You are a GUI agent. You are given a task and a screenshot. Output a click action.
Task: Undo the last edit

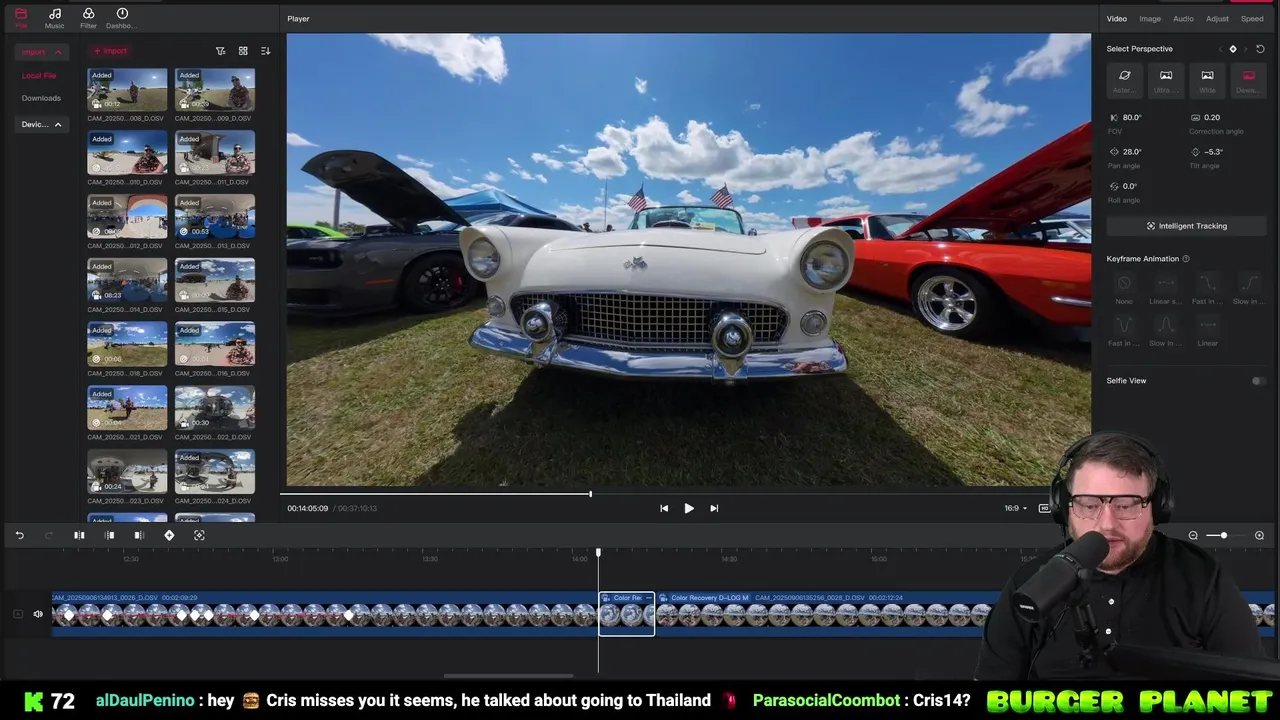(19, 535)
